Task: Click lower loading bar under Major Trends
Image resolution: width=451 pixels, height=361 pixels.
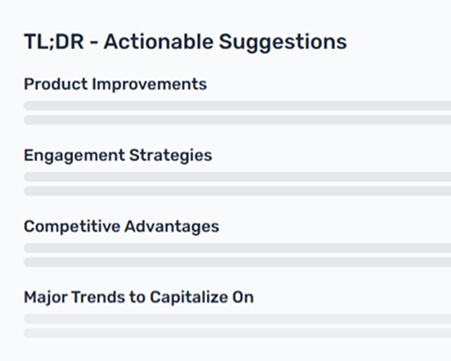Action: pyautogui.click(x=237, y=333)
